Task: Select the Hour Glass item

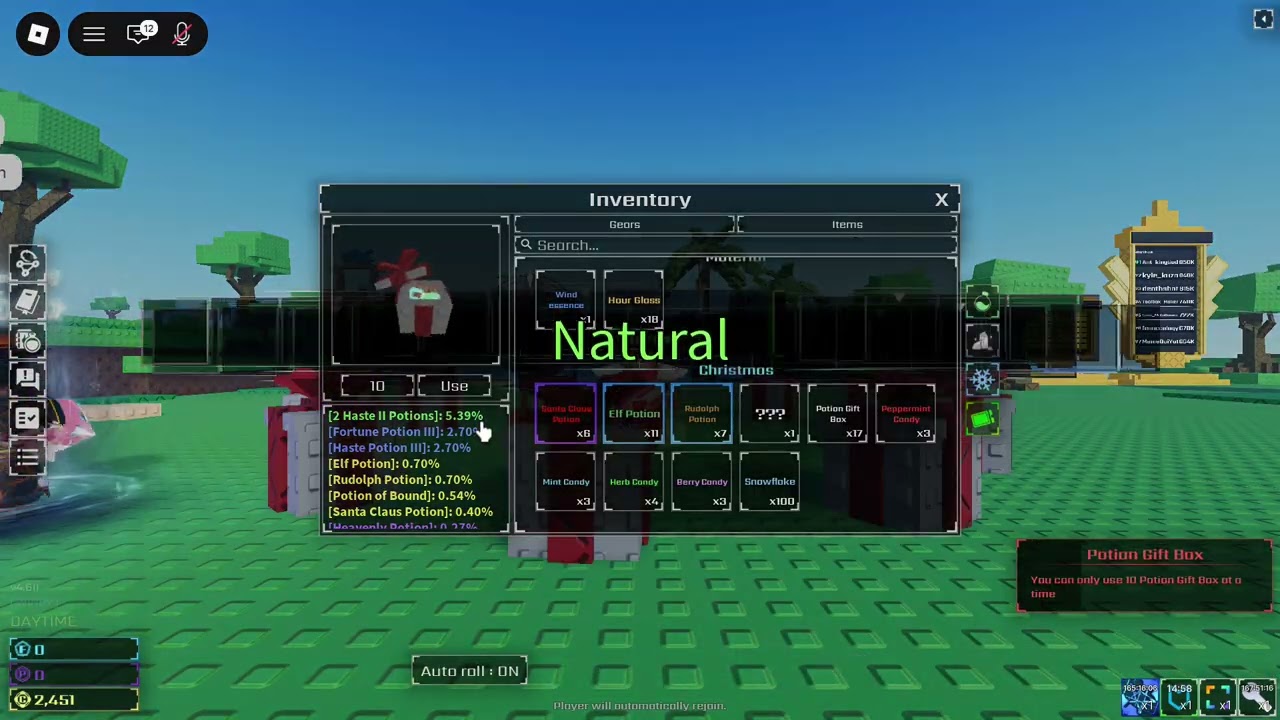Action: [x=634, y=300]
